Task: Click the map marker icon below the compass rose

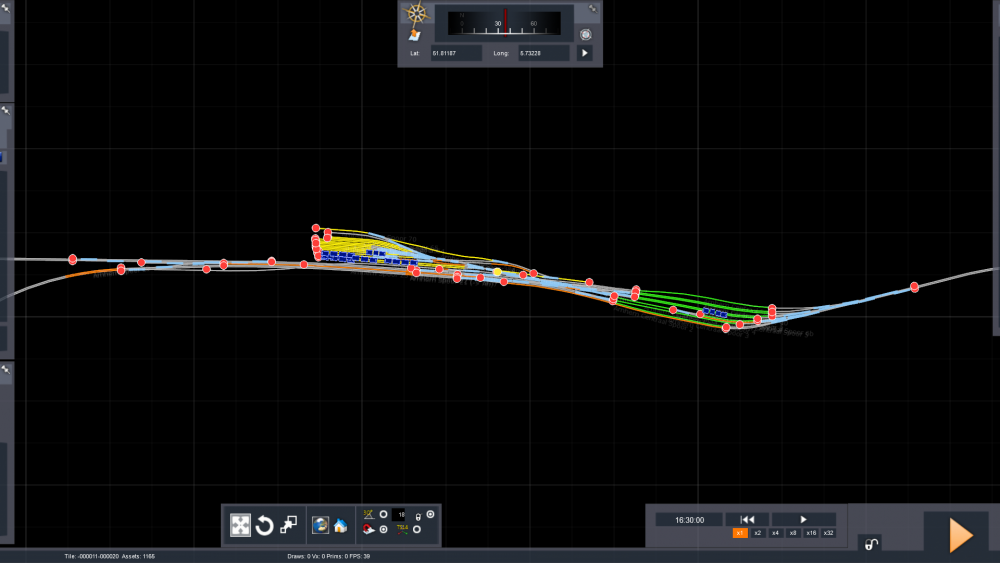Action: [414, 34]
